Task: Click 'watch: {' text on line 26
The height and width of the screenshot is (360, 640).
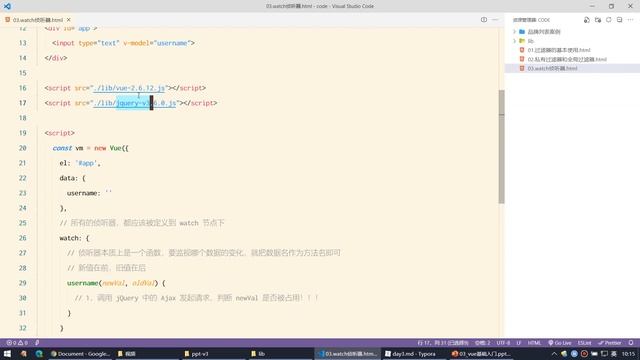Action: pyautogui.click(x=74, y=238)
